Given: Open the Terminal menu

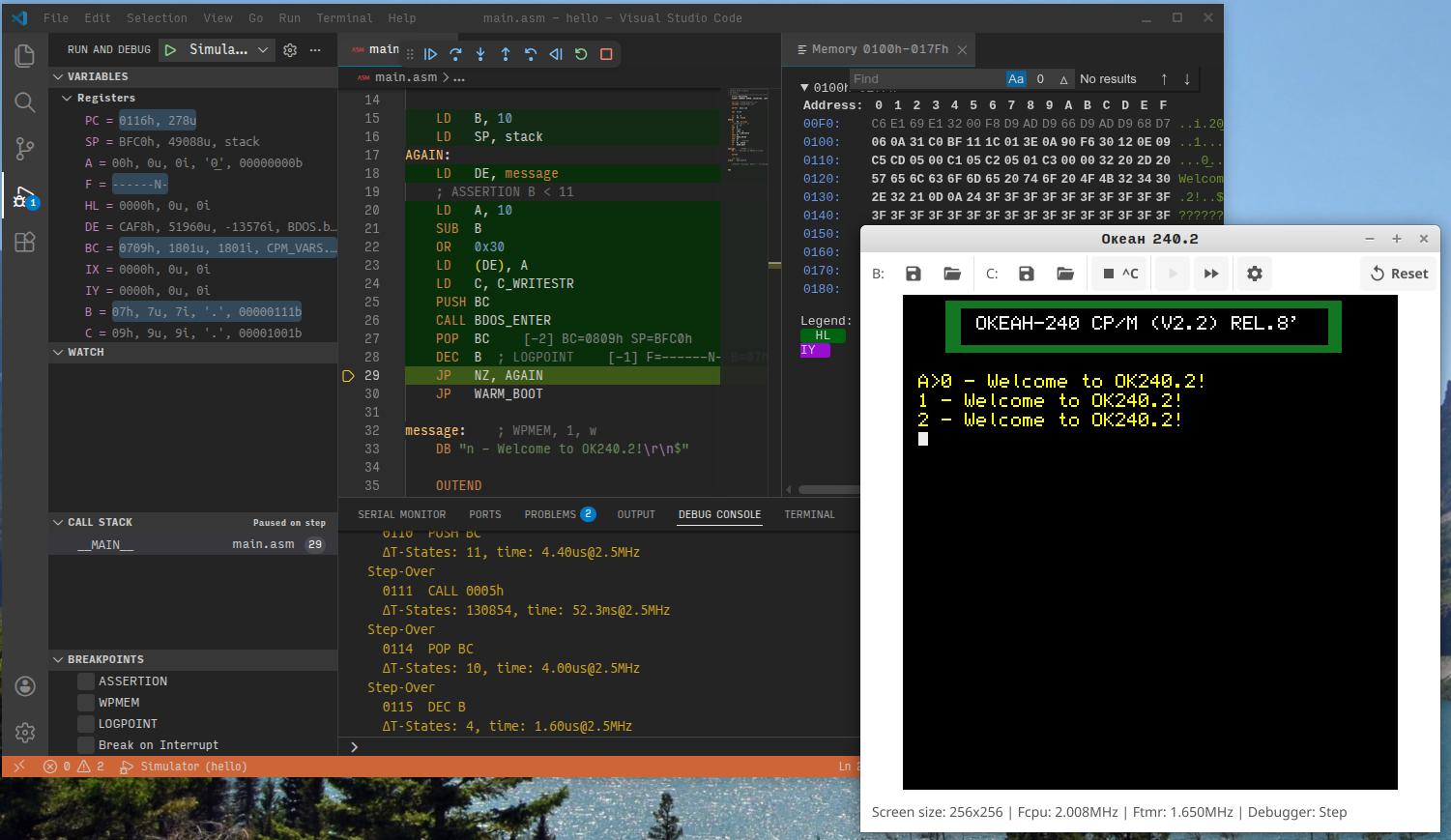Looking at the screenshot, I should point(344,17).
